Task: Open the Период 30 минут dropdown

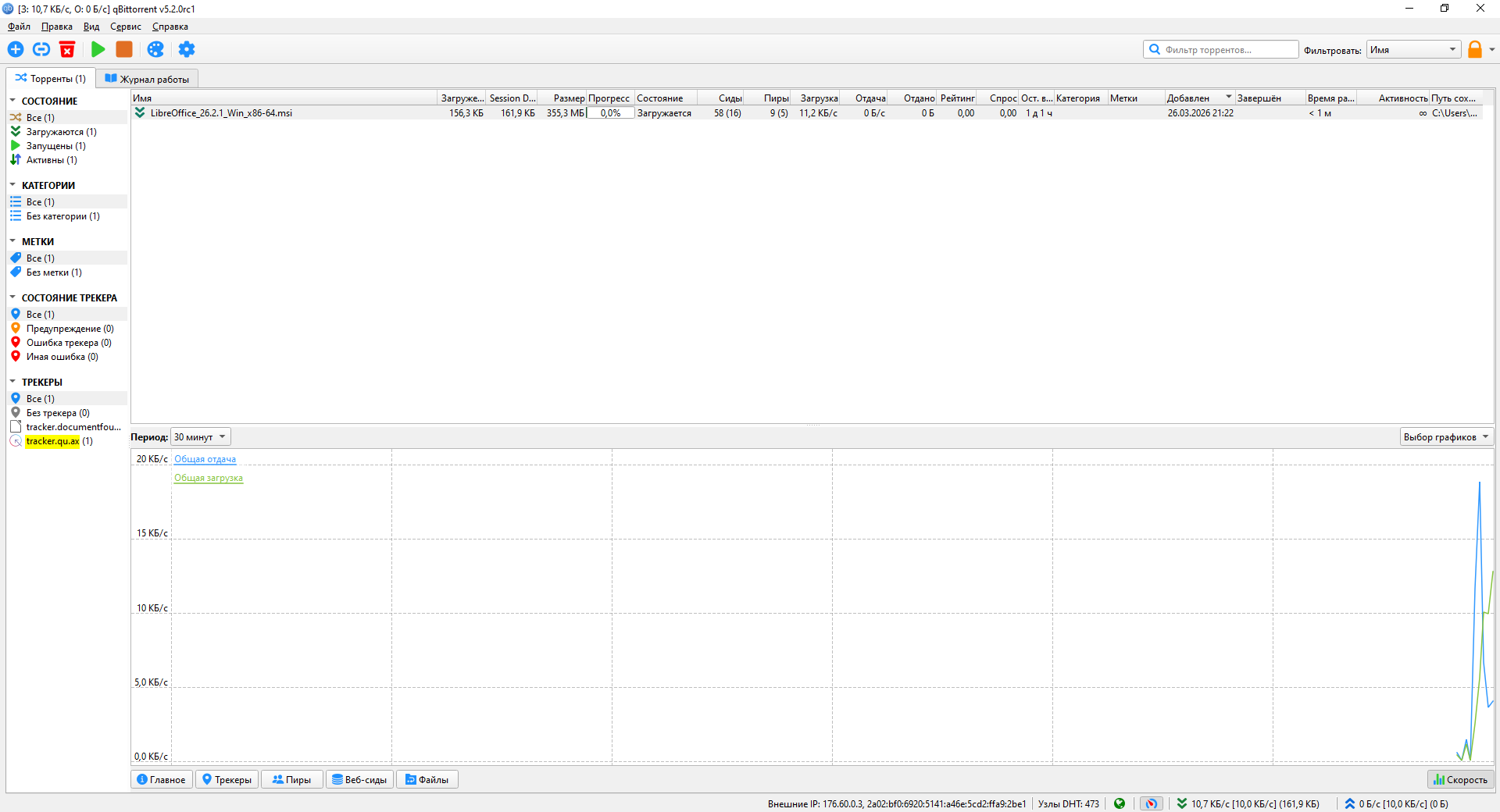Action: click(201, 437)
